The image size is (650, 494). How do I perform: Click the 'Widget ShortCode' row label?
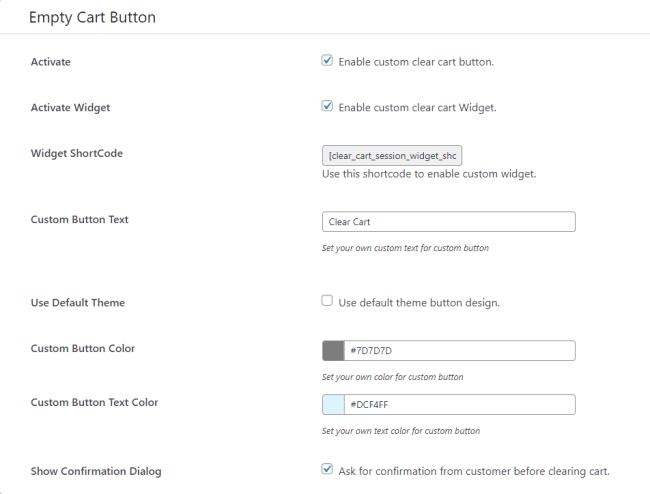[77, 153]
